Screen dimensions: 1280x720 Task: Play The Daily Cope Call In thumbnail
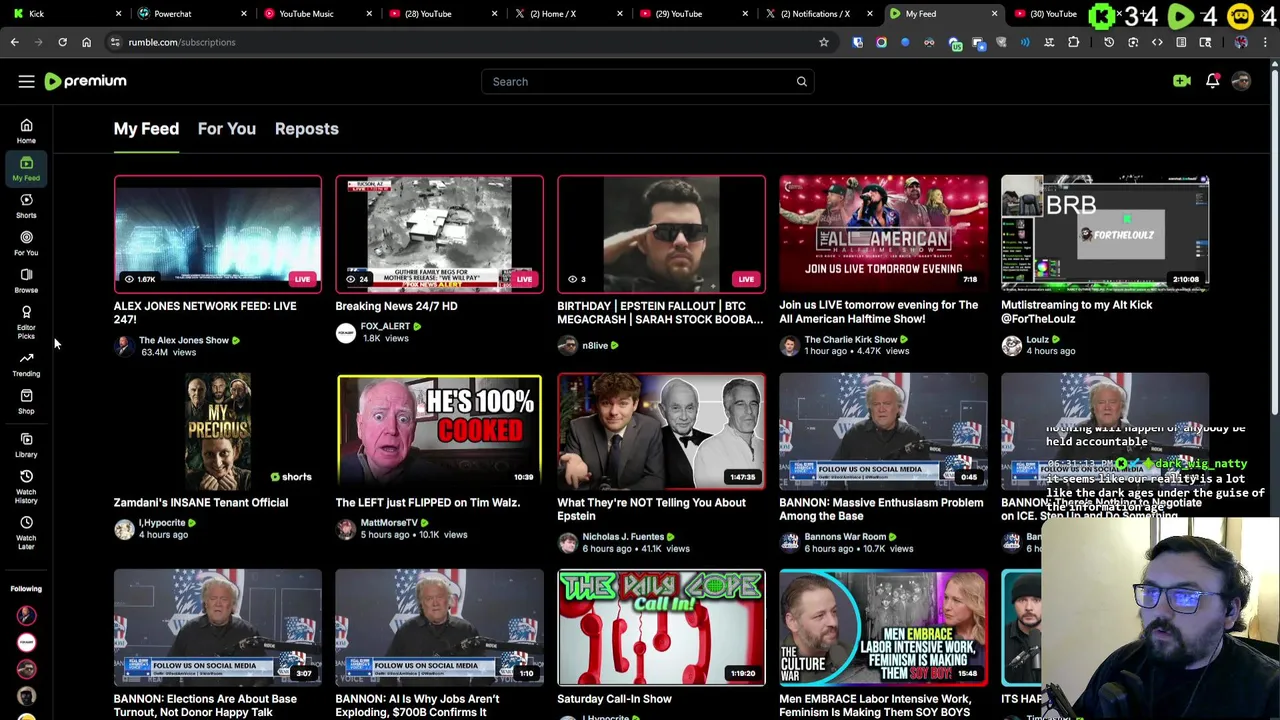[x=661, y=628]
